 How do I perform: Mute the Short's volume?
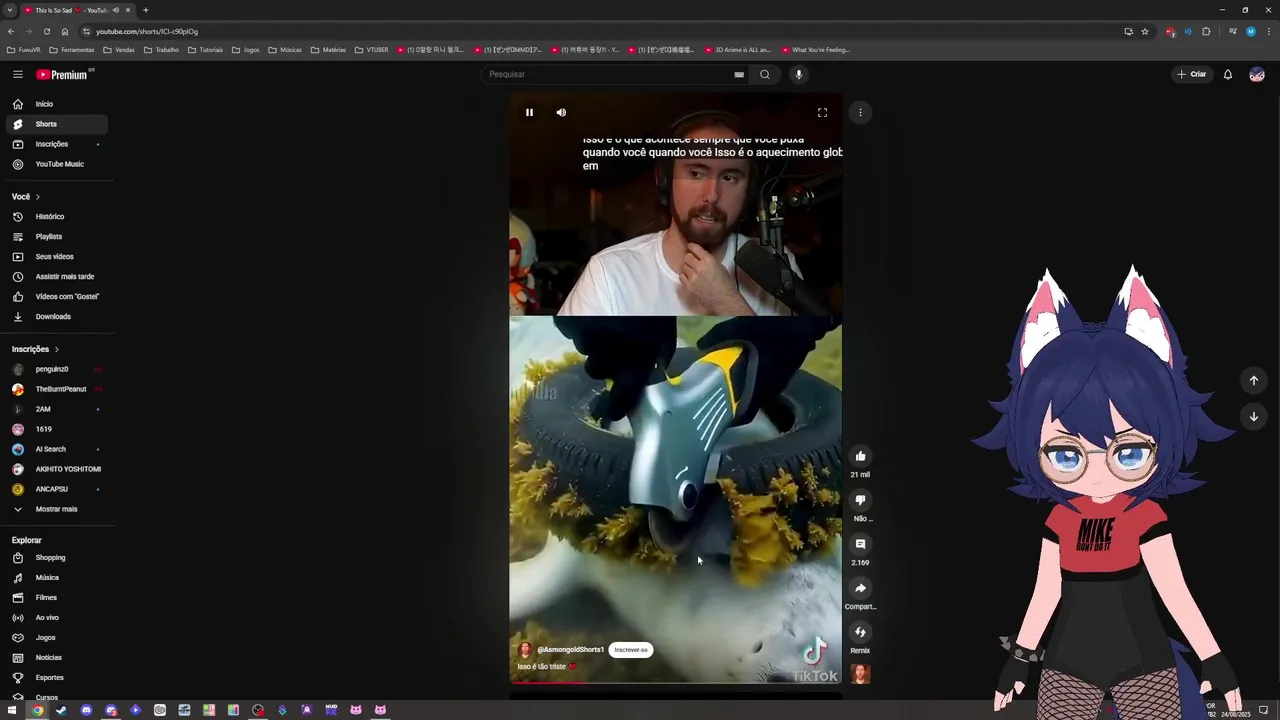point(561,112)
